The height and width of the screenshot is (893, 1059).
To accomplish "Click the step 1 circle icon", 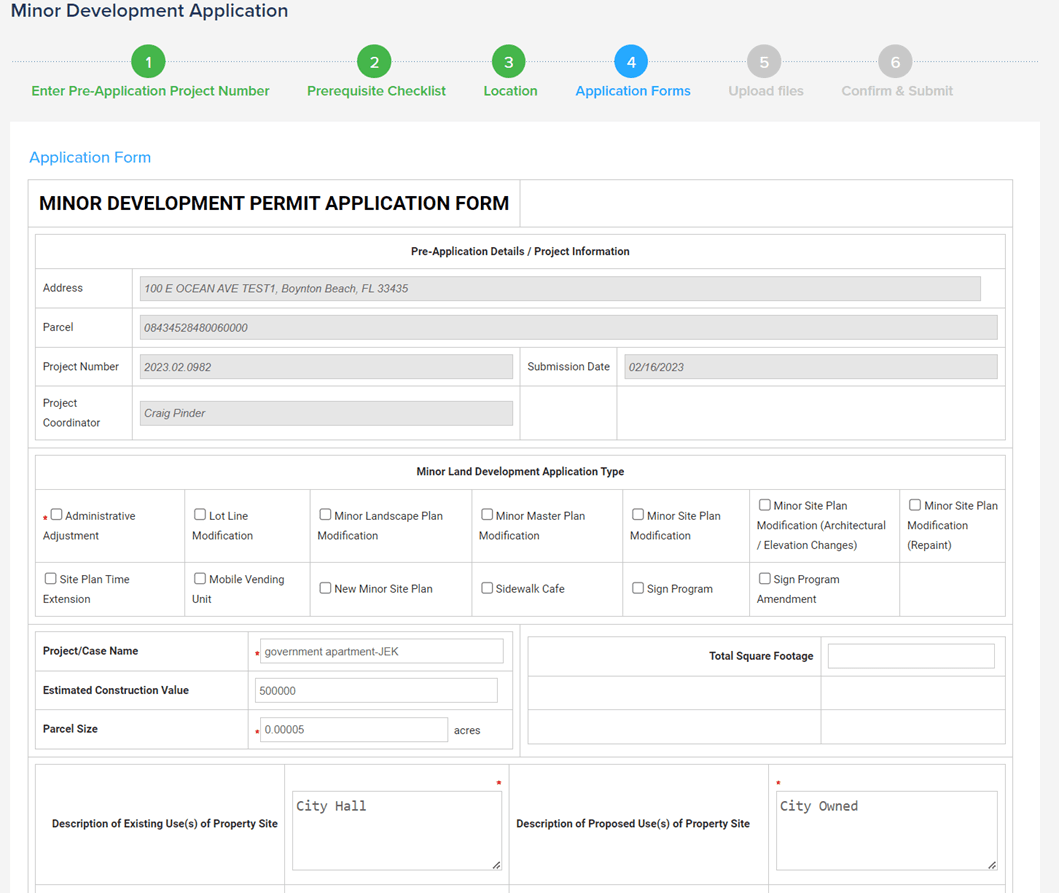I will pyautogui.click(x=148, y=62).
